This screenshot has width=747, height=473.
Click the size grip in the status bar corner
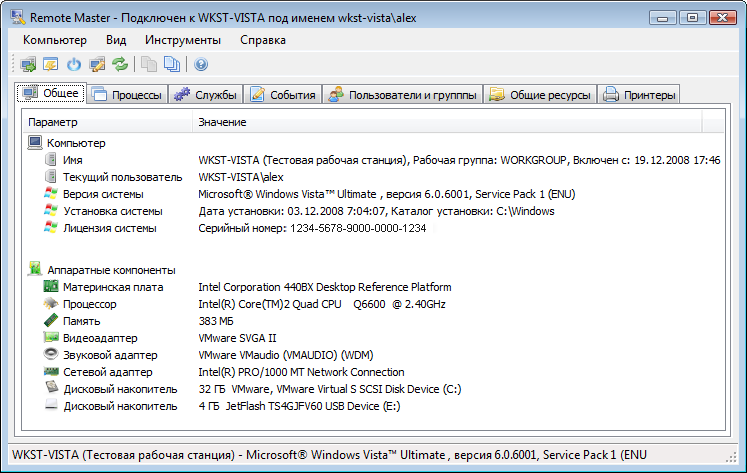tap(731, 458)
